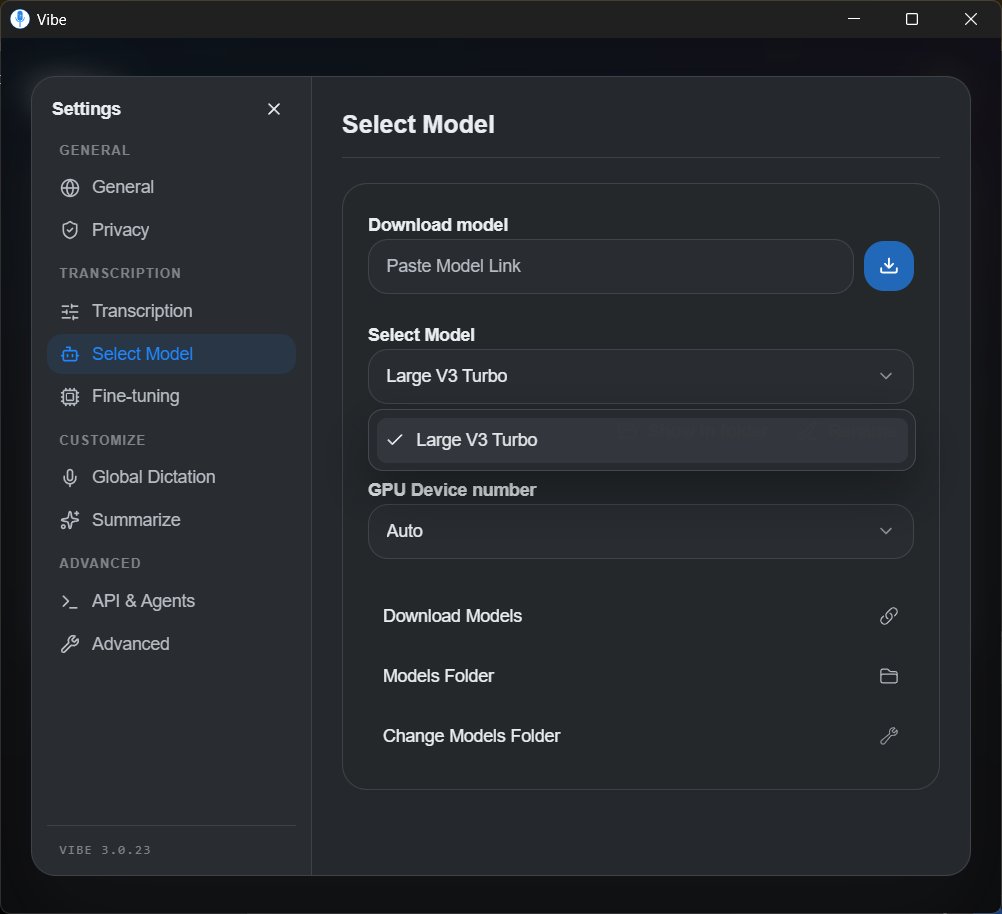The image size is (1002, 914).
Task: Click the folder icon for Models Folder
Action: (x=888, y=676)
